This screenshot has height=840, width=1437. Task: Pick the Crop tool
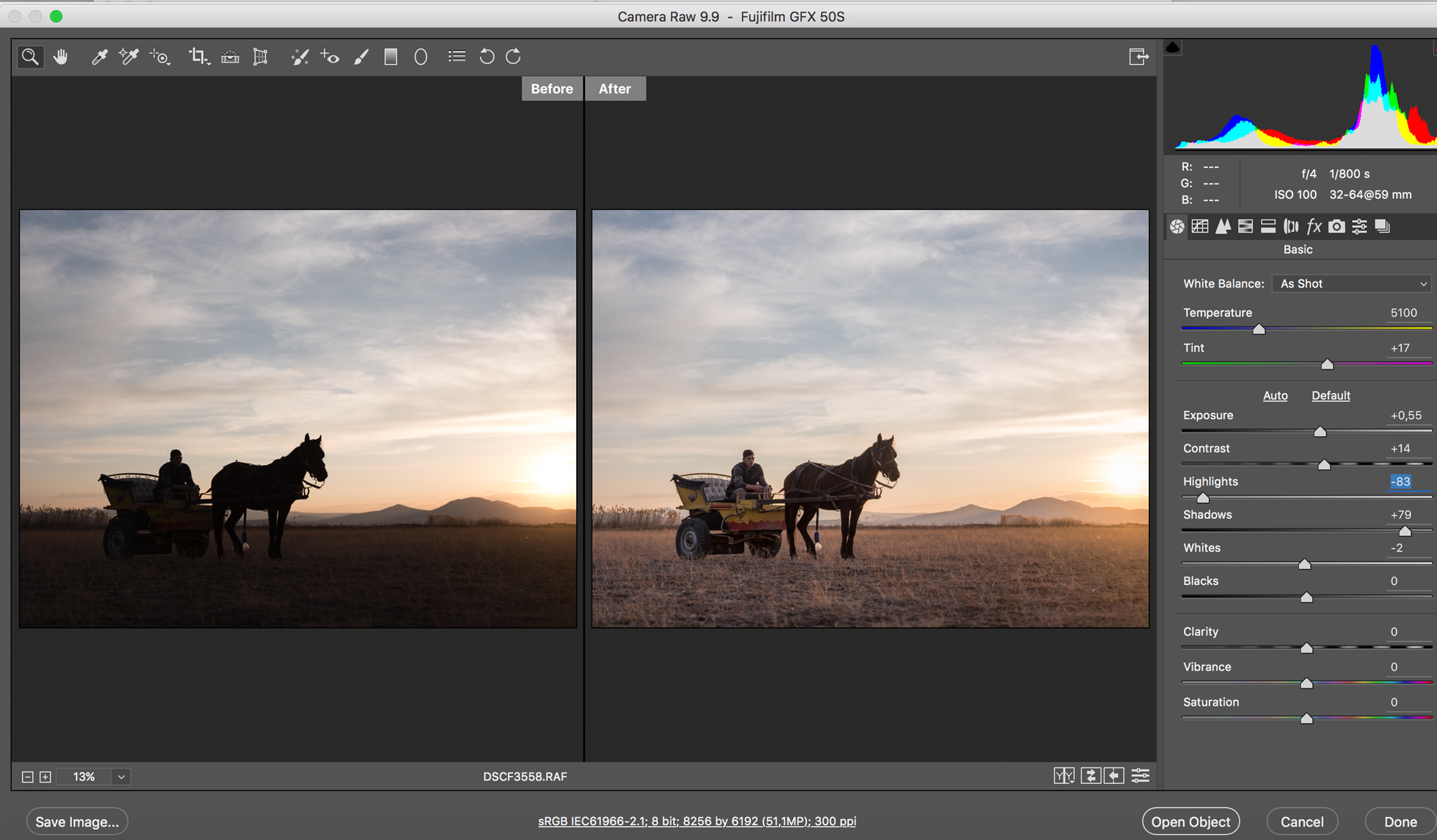198,57
